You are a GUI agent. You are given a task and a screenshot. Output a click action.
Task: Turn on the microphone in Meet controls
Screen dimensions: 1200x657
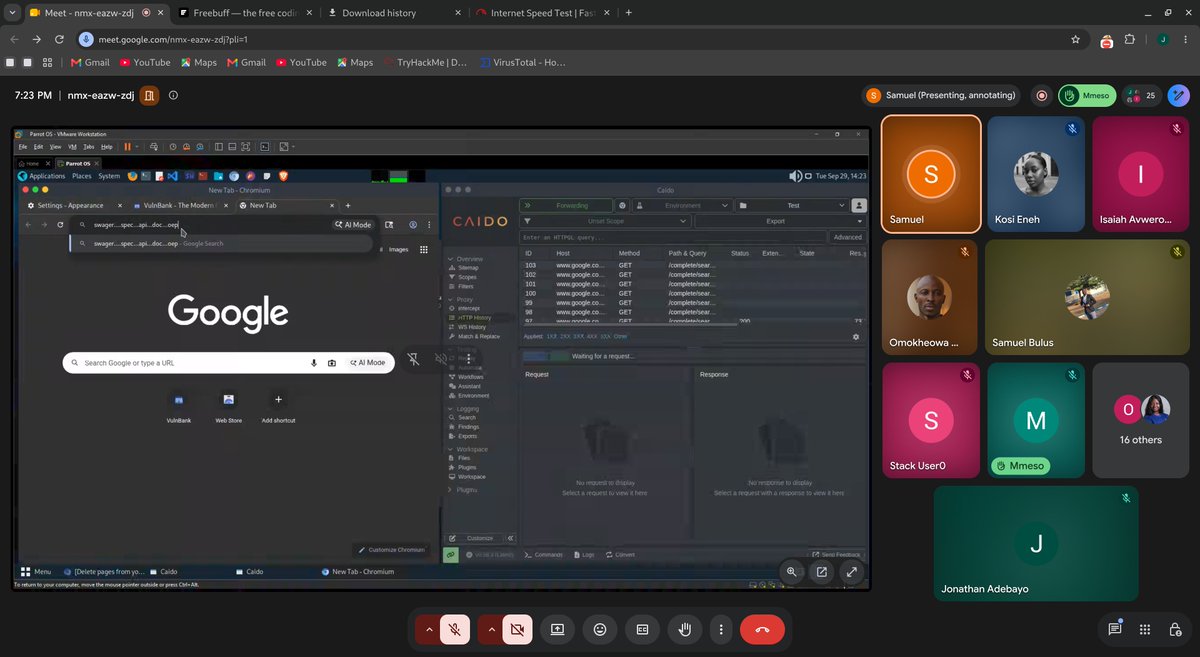(x=455, y=629)
